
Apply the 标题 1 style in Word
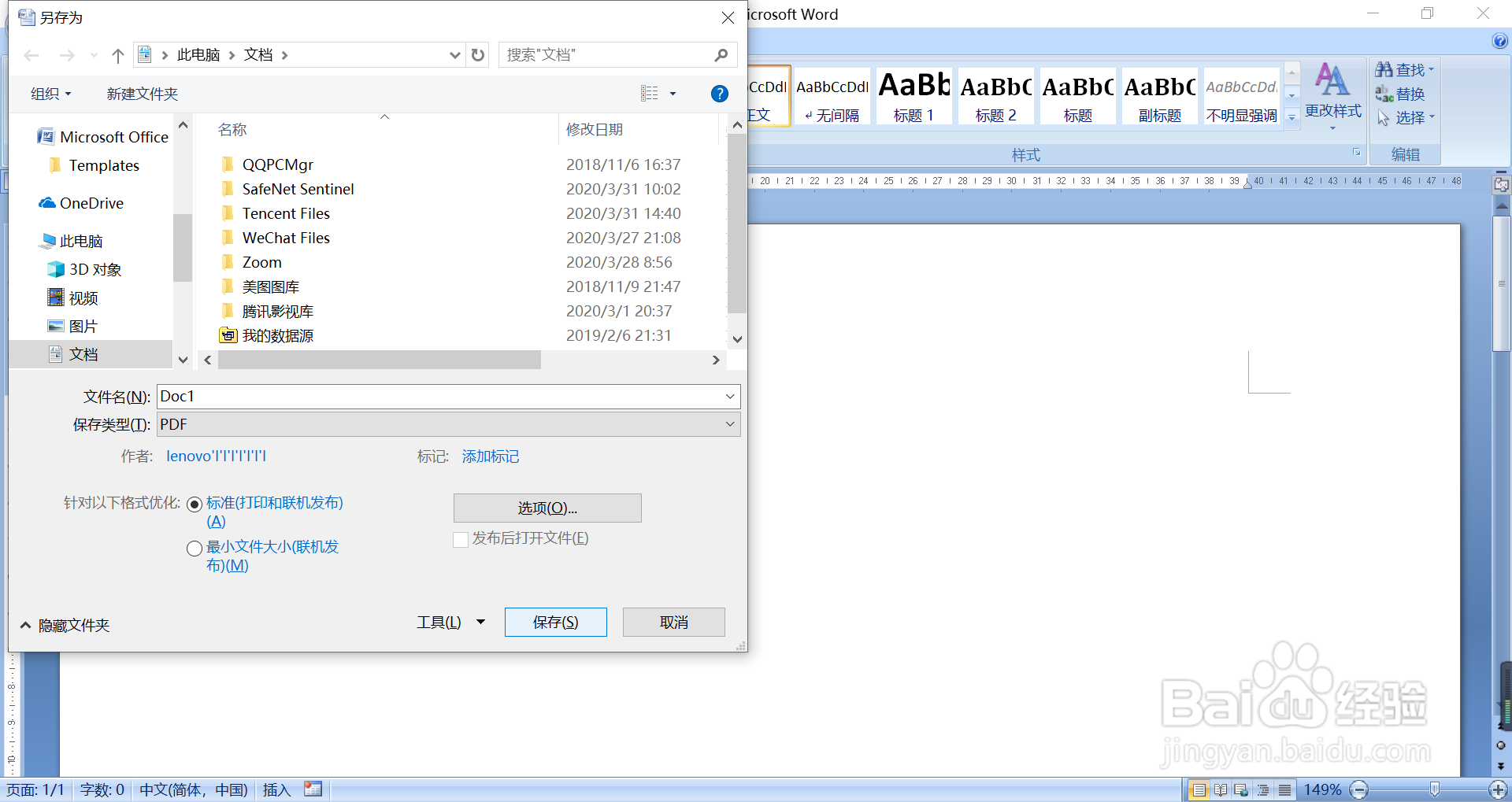click(x=914, y=96)
